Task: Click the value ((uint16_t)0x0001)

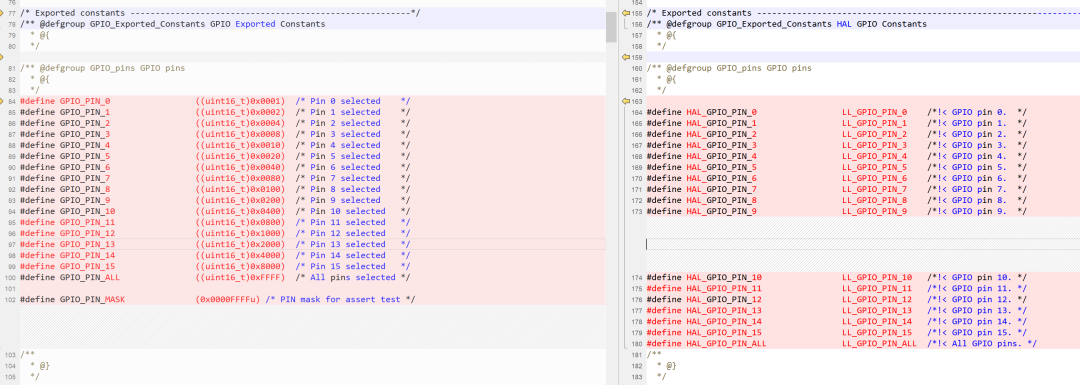Action: [240, 101]
